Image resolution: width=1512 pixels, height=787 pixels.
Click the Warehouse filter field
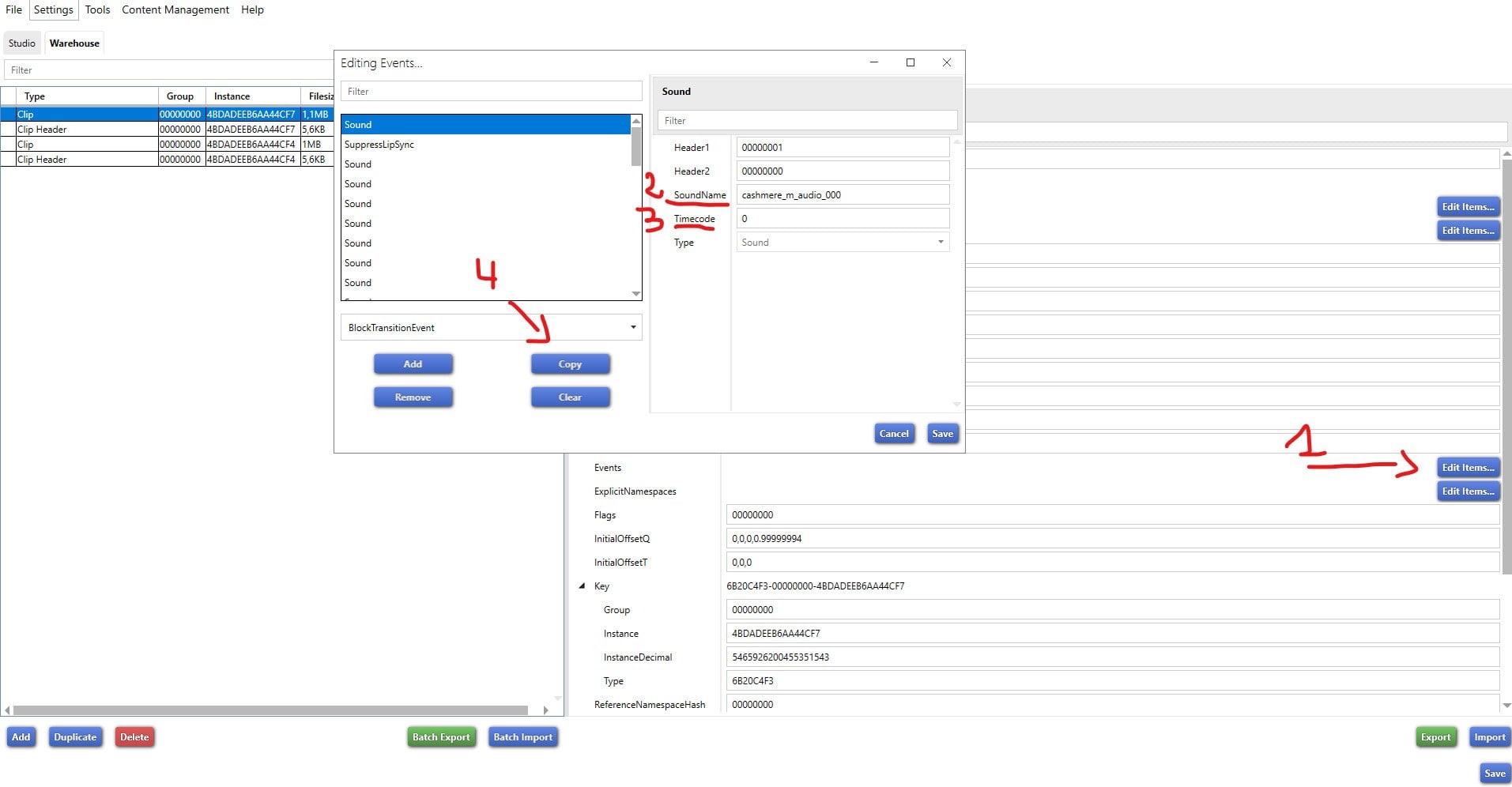click(x=169, y=70)
